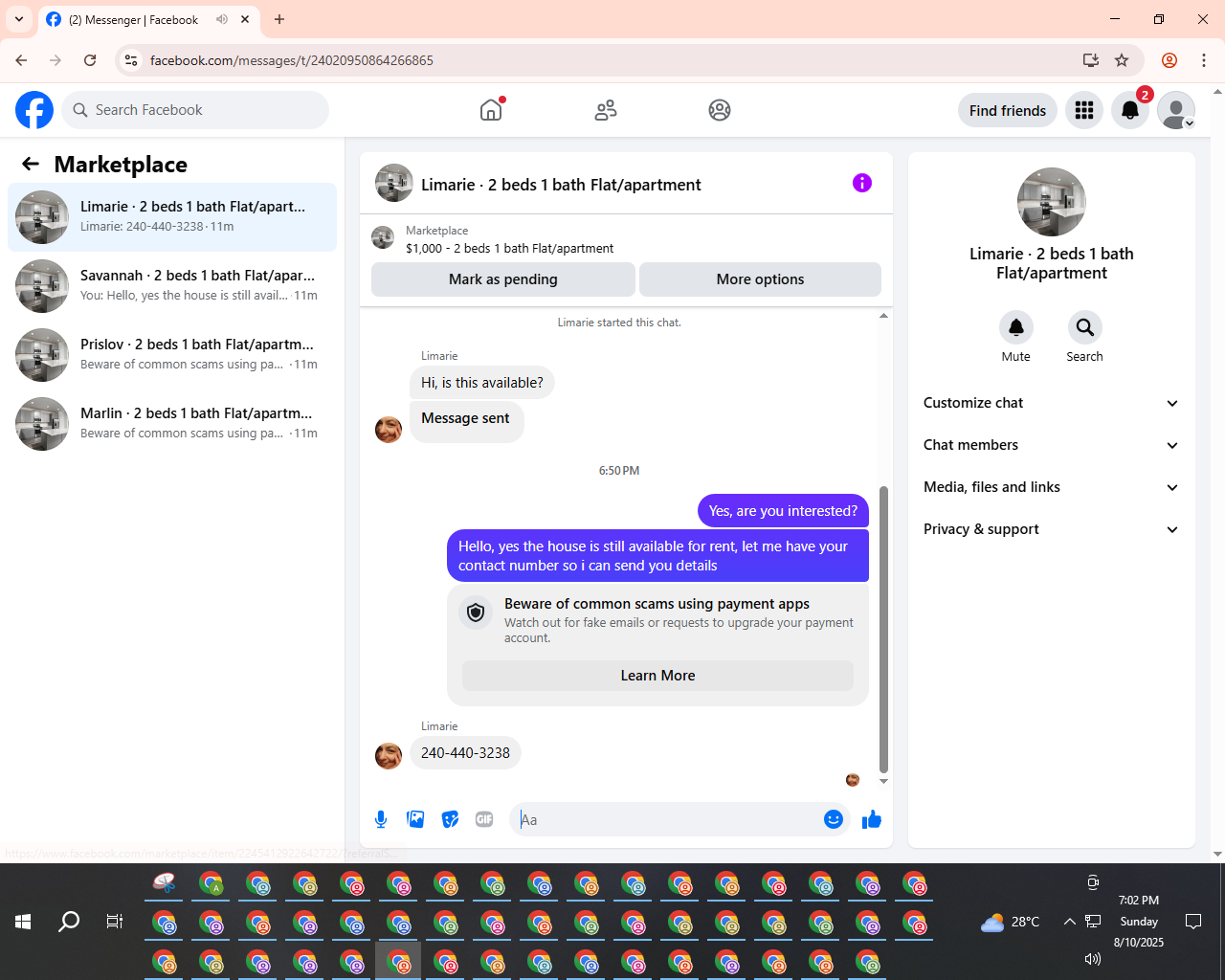Screen dimensions: 1225x980
Task: Open Task View on taskbar
Action: 115,922
